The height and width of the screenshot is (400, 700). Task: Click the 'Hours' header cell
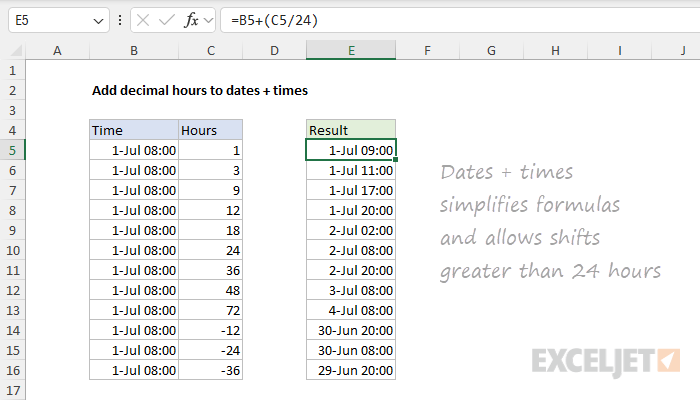(211, 130)
